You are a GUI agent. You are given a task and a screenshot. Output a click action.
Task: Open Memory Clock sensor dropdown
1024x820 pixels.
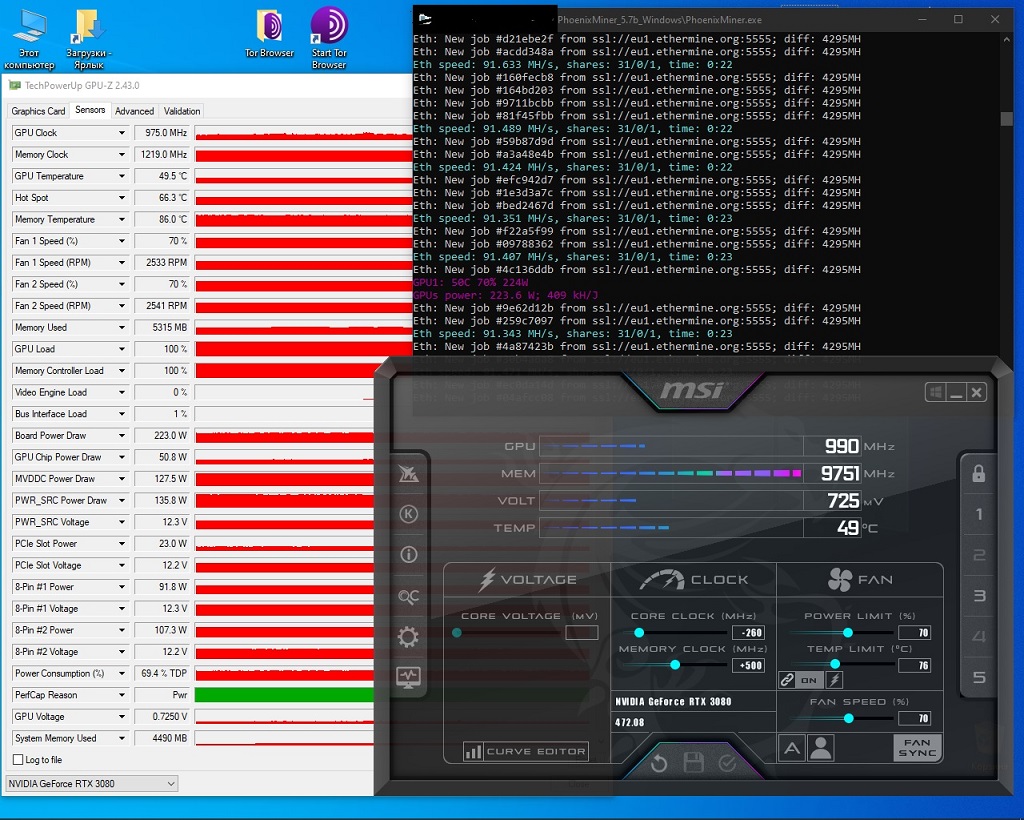click(x=121, y=155)
